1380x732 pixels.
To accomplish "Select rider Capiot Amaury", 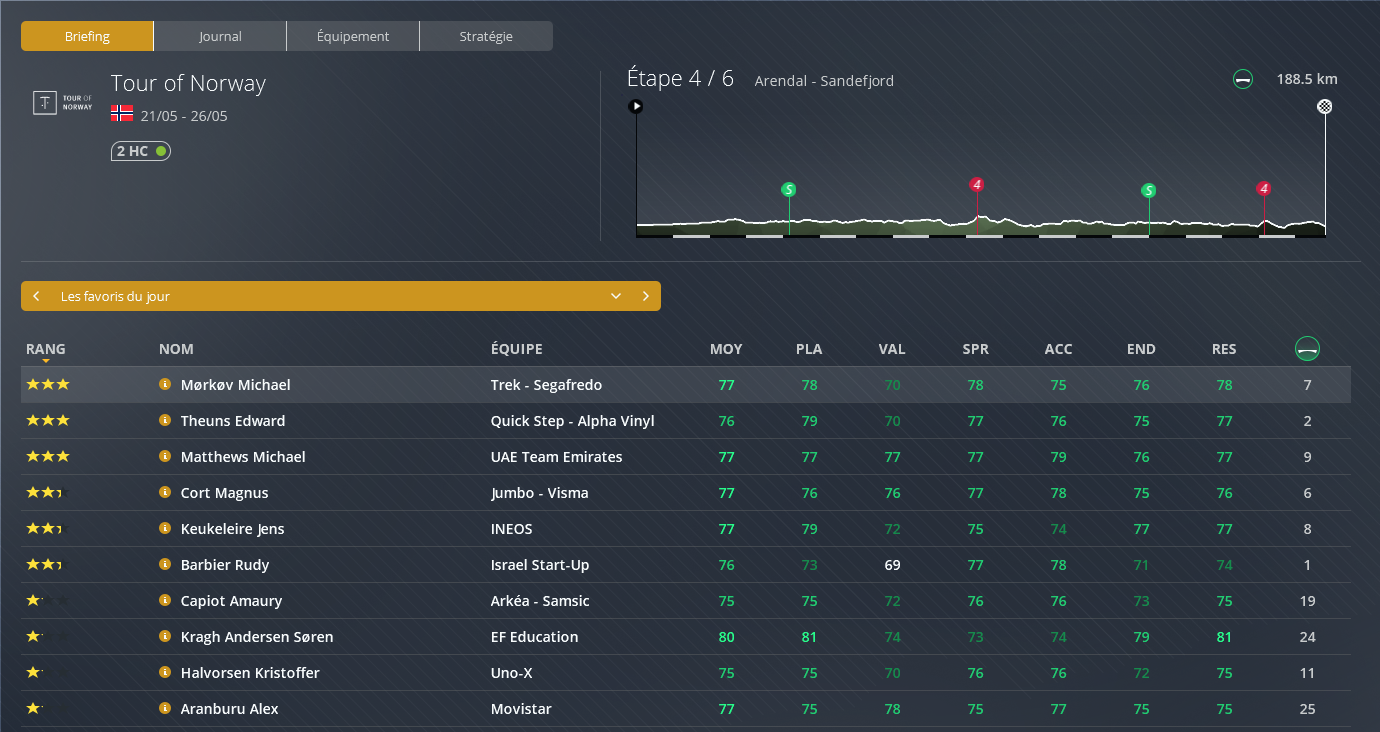I will click(232, 601).
